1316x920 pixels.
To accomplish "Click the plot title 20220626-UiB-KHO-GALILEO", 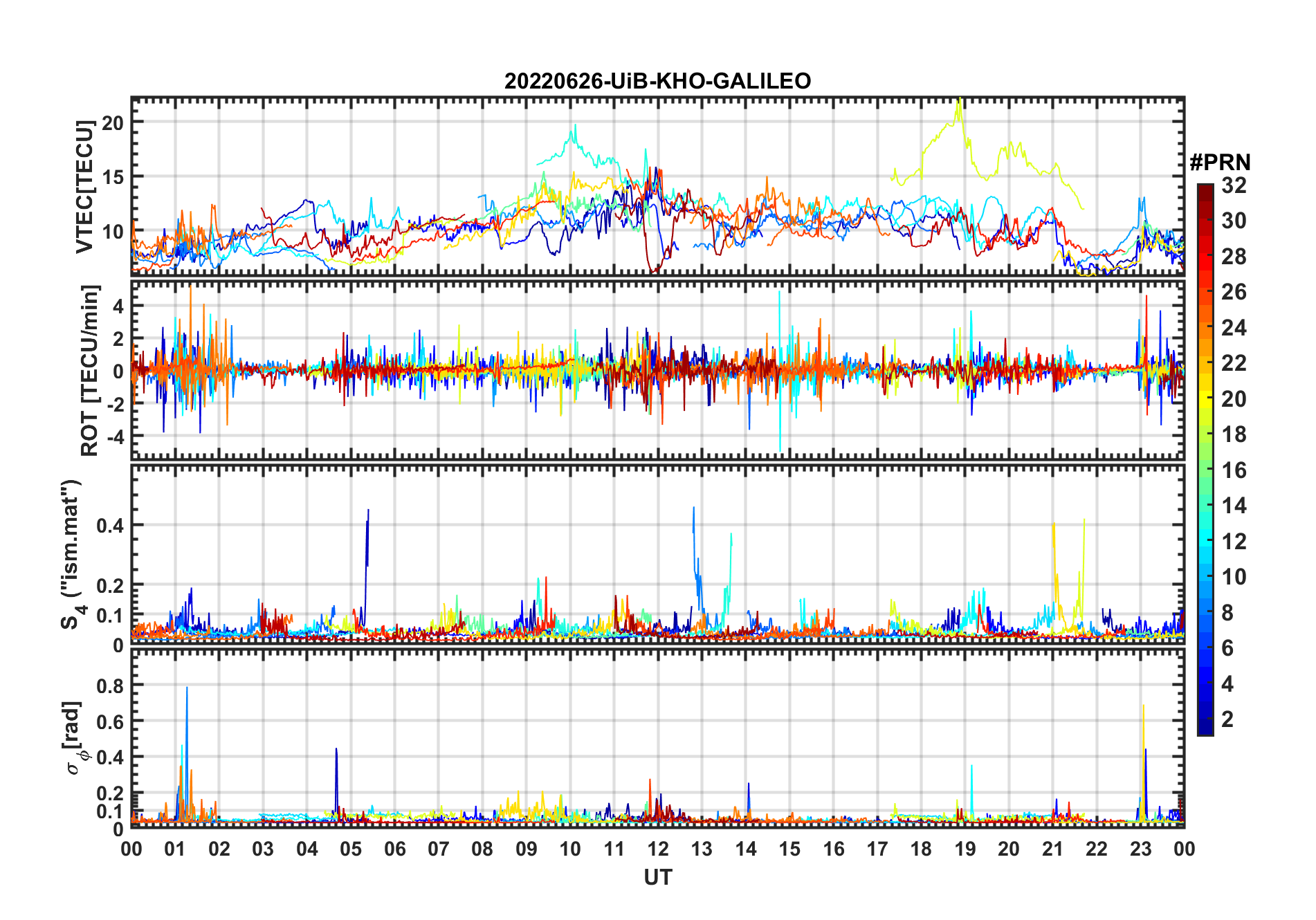I will (657, 81).
